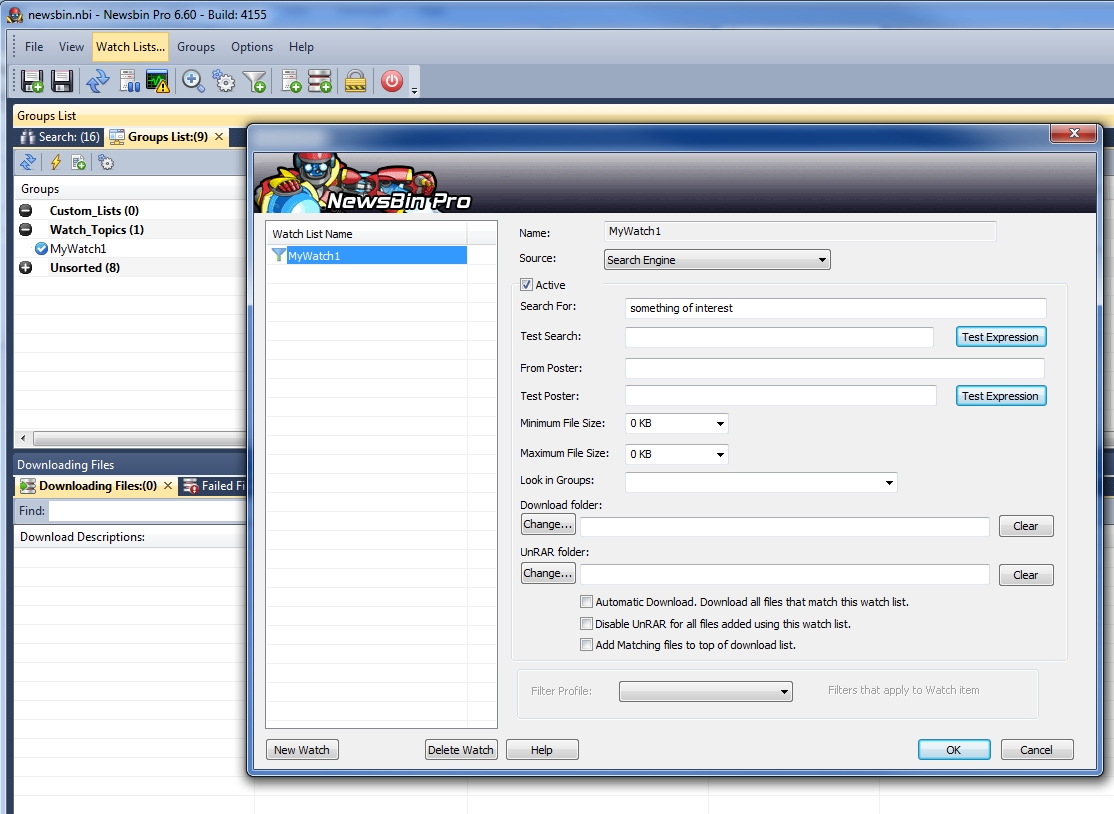Open the Help menu

tap(301, 47)
